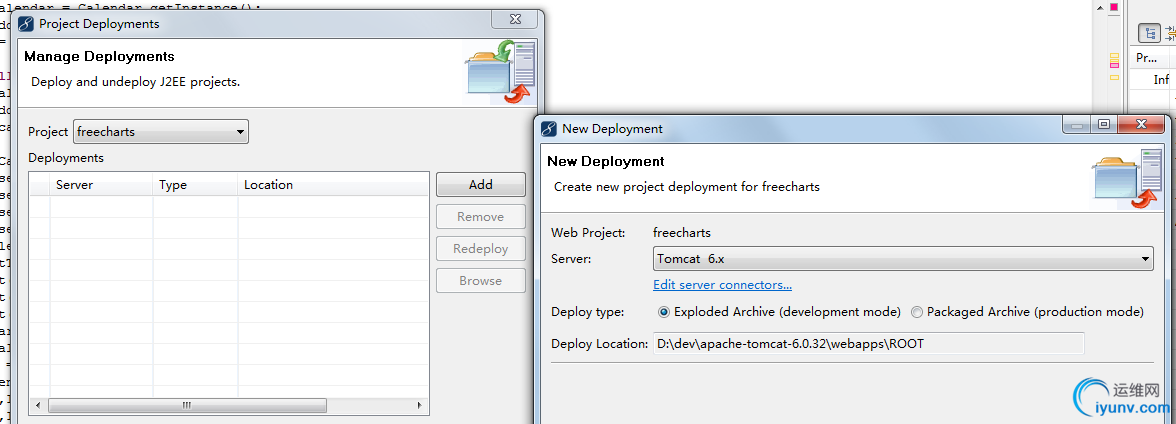Select Packaged Archive (production mode) option

coord(1028,311)
